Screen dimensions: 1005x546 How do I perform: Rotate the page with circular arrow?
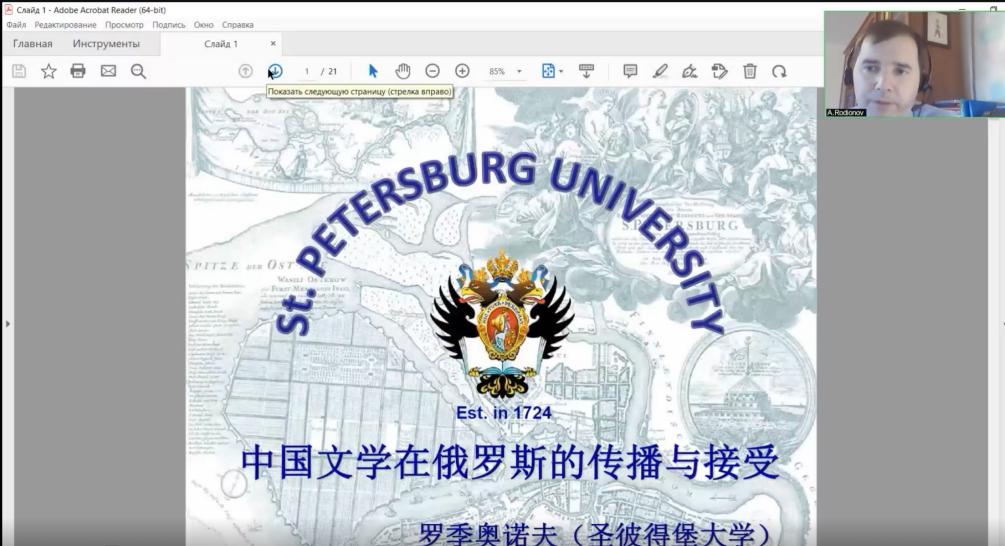click(x=779, y=71)
